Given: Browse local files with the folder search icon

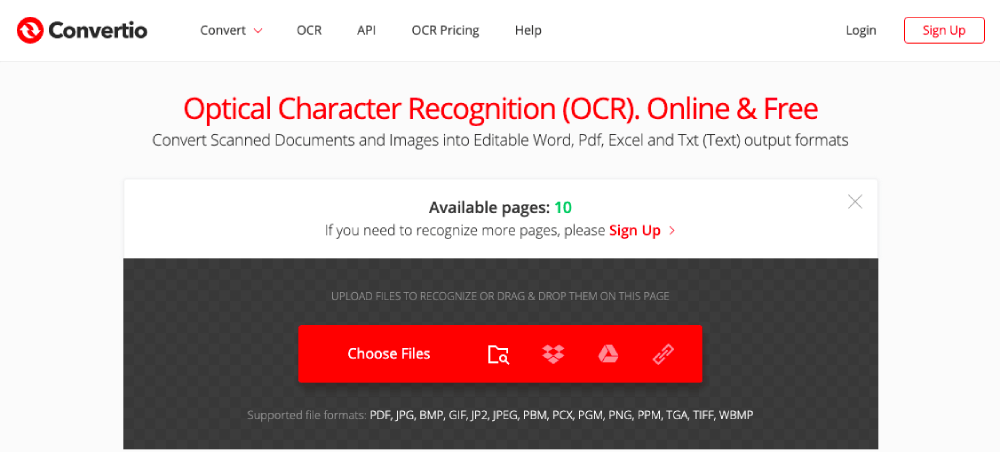Looking at the screenshot, I should [x=498, y=354].
